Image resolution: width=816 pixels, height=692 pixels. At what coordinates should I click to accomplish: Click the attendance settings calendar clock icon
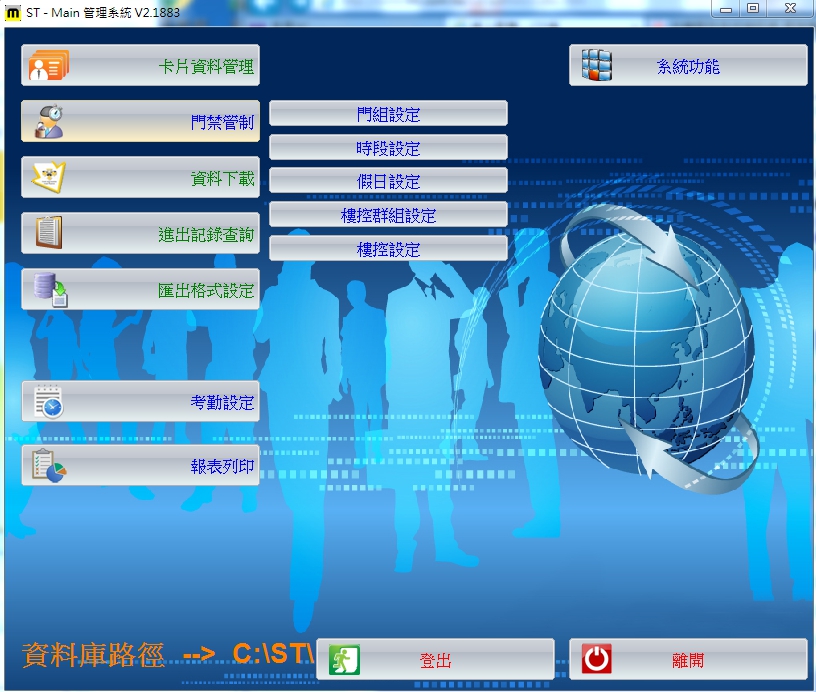48,401
